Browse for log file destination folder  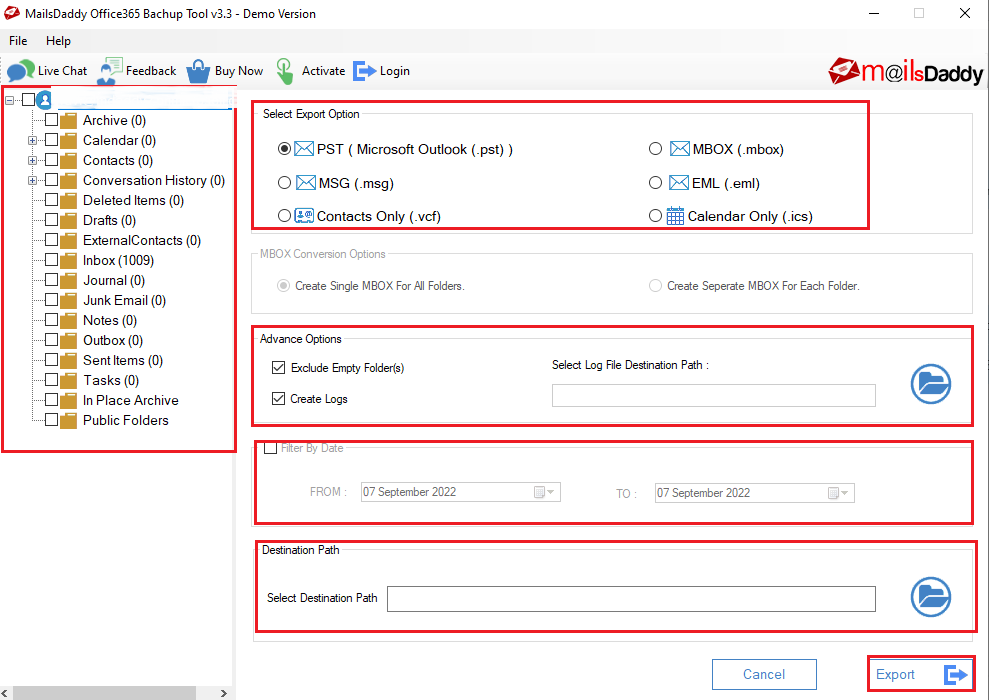click(930, 383)
